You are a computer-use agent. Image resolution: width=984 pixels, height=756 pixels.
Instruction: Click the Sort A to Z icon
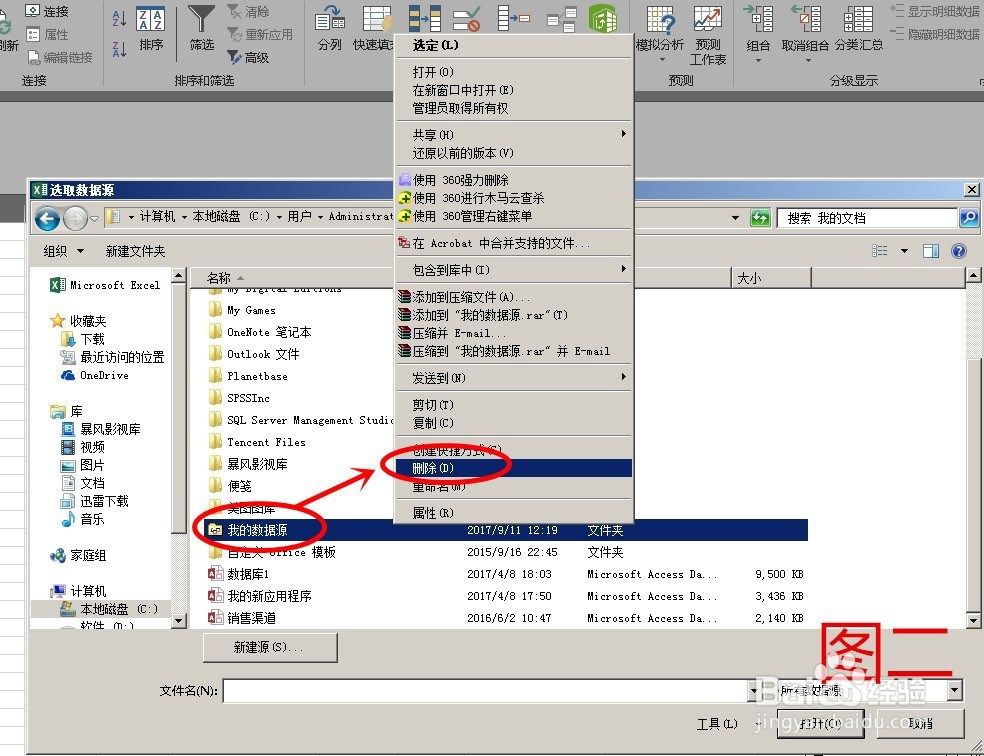point(119,18)
